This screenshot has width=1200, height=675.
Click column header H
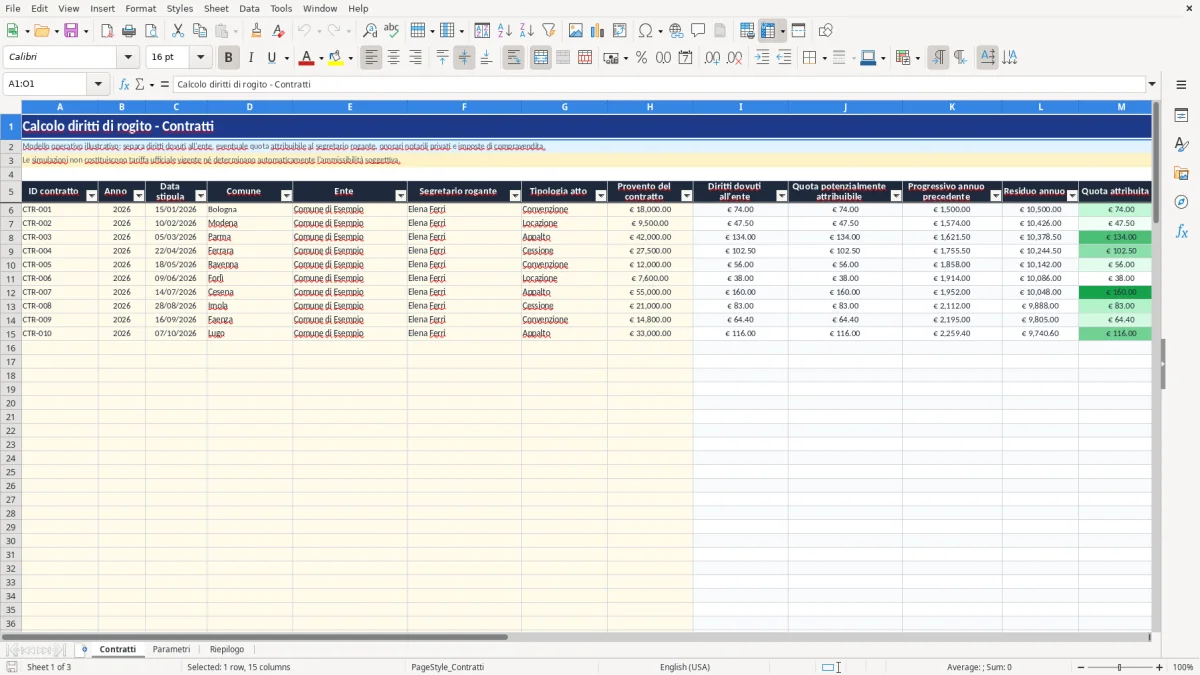tap(650, 107)
